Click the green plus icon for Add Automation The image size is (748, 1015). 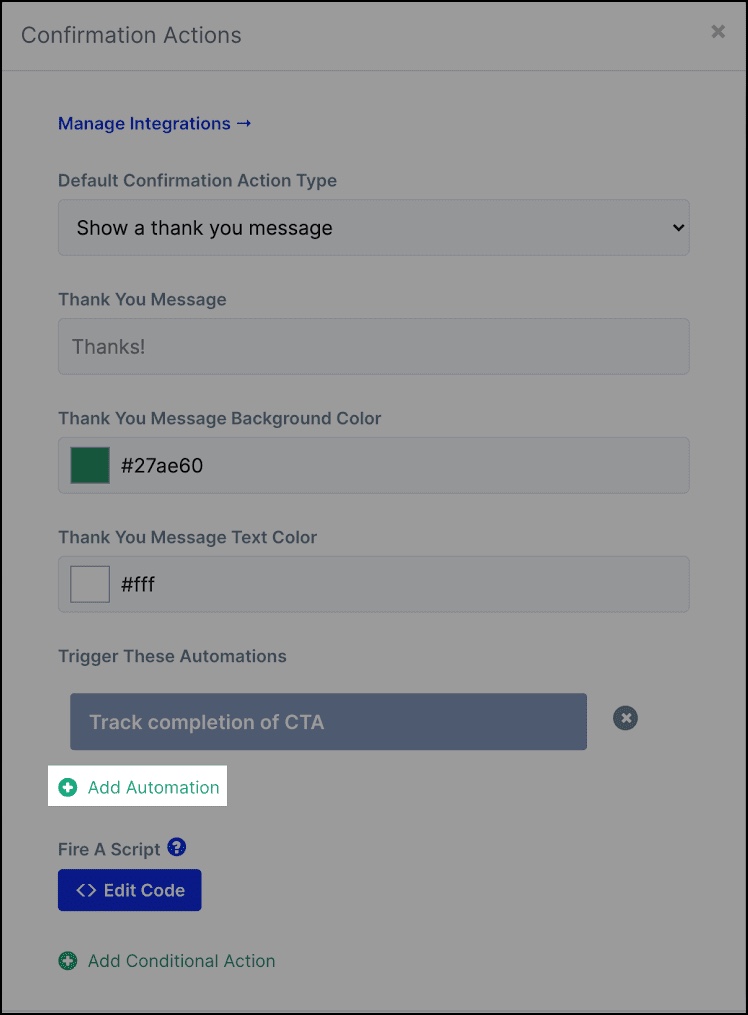tap(68, 787)
